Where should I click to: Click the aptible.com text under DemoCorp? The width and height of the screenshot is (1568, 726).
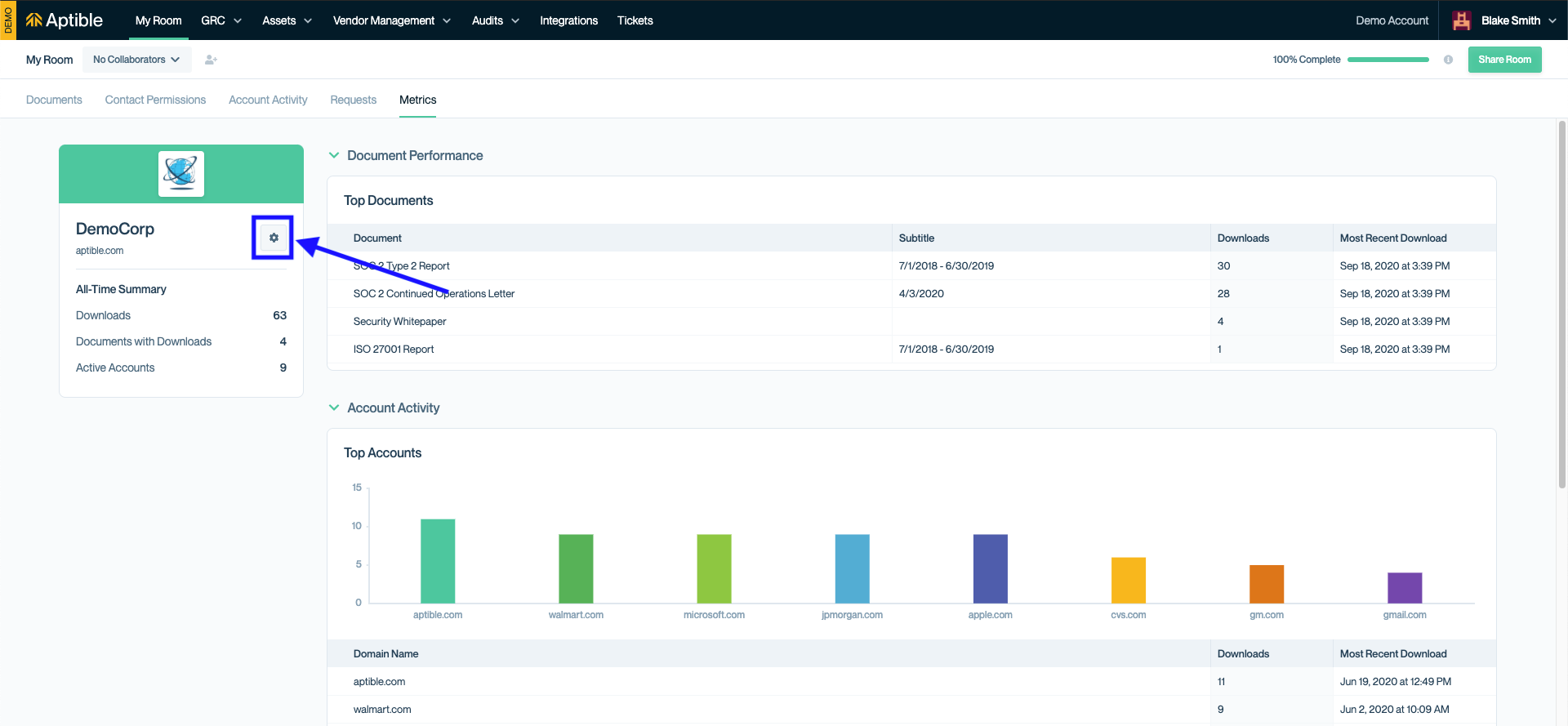click(x=100, y=251)
